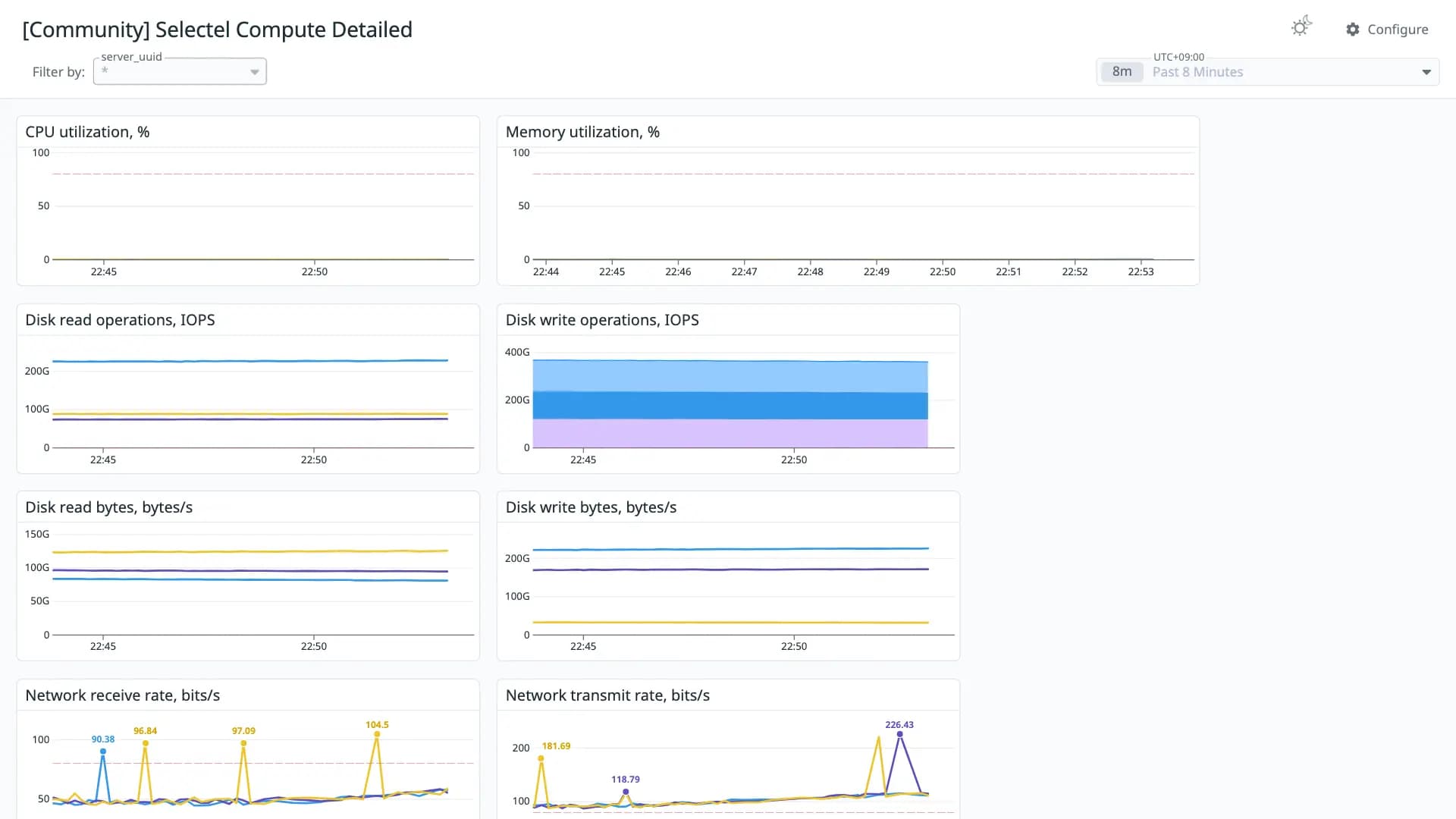This screenshot has width=1456, height=819.
Task: Click the Configure gear icon
Action: [1353, 30]
